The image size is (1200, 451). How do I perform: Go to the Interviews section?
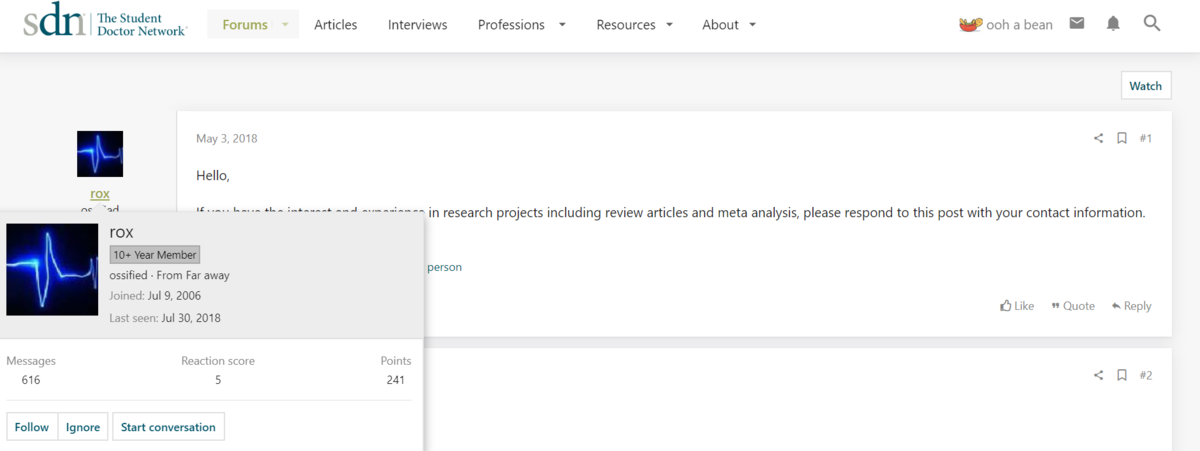[418, 24]
